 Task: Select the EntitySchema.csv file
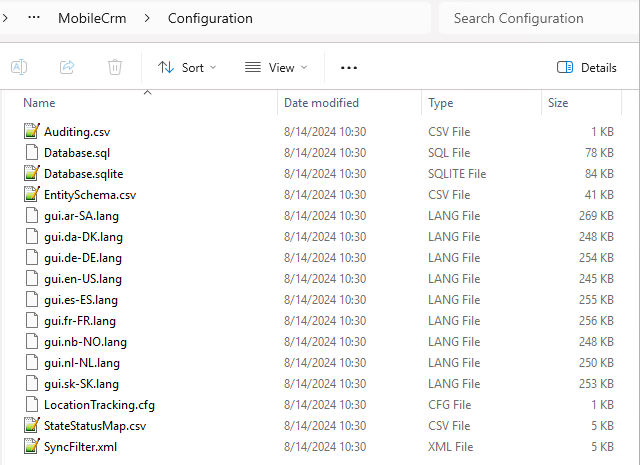pyautogui.click(x=90, y=195)
